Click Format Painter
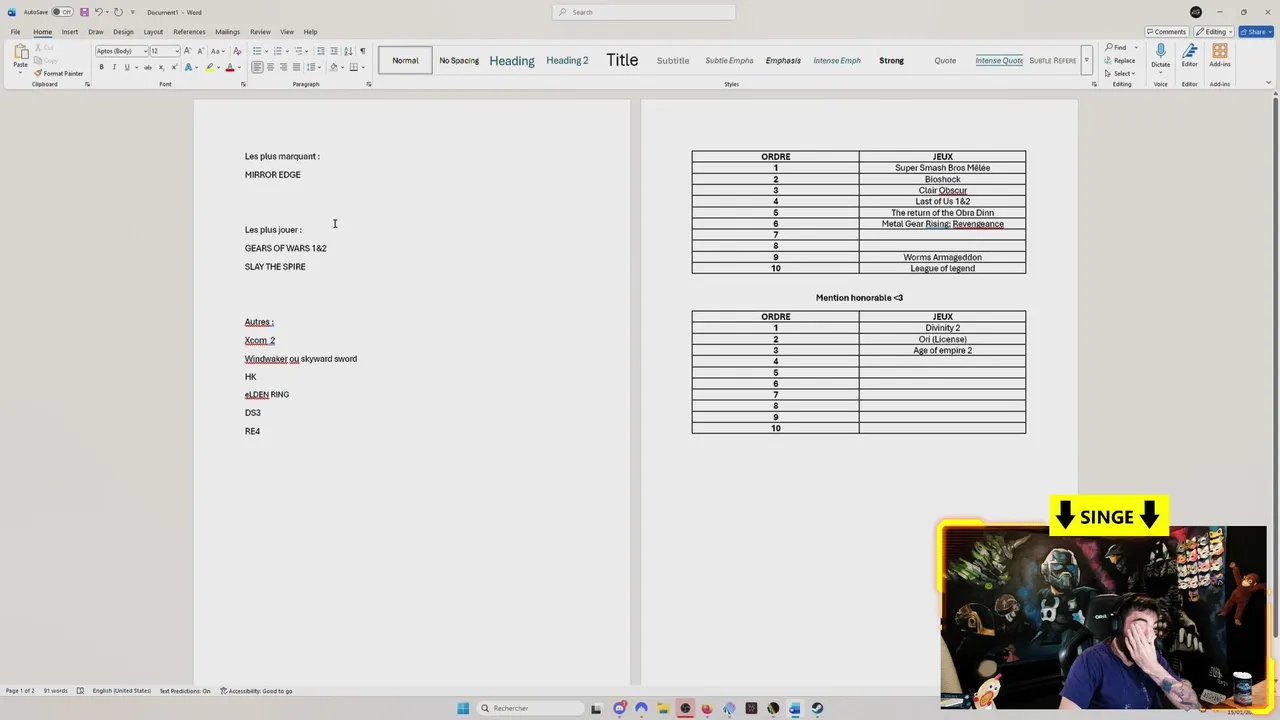1280x720 pixels. tap(59, 74)
